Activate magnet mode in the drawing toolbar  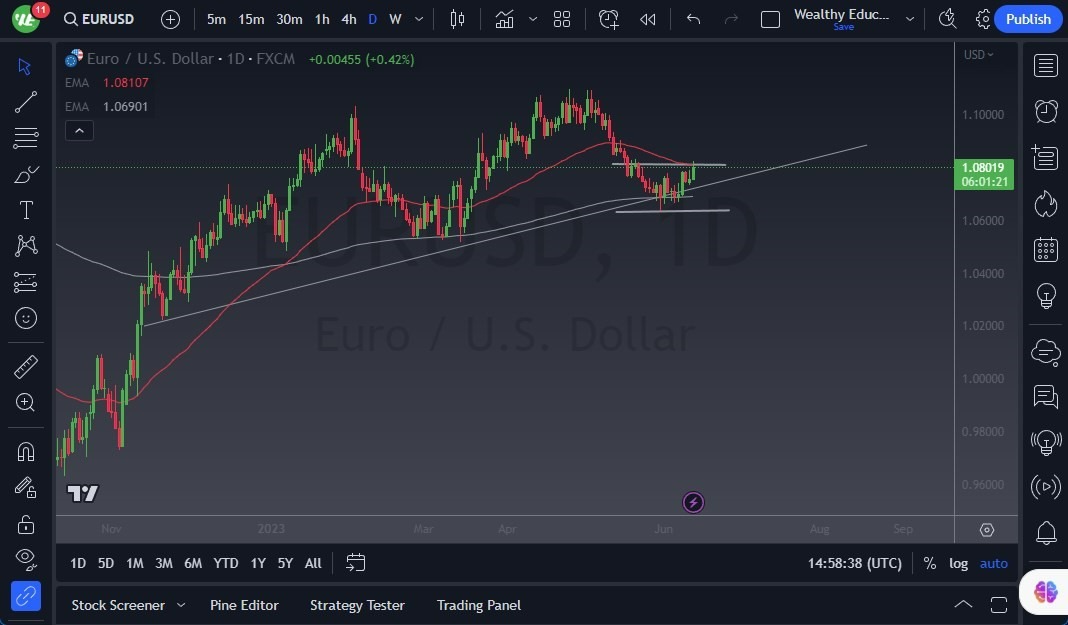pos(26,451)
